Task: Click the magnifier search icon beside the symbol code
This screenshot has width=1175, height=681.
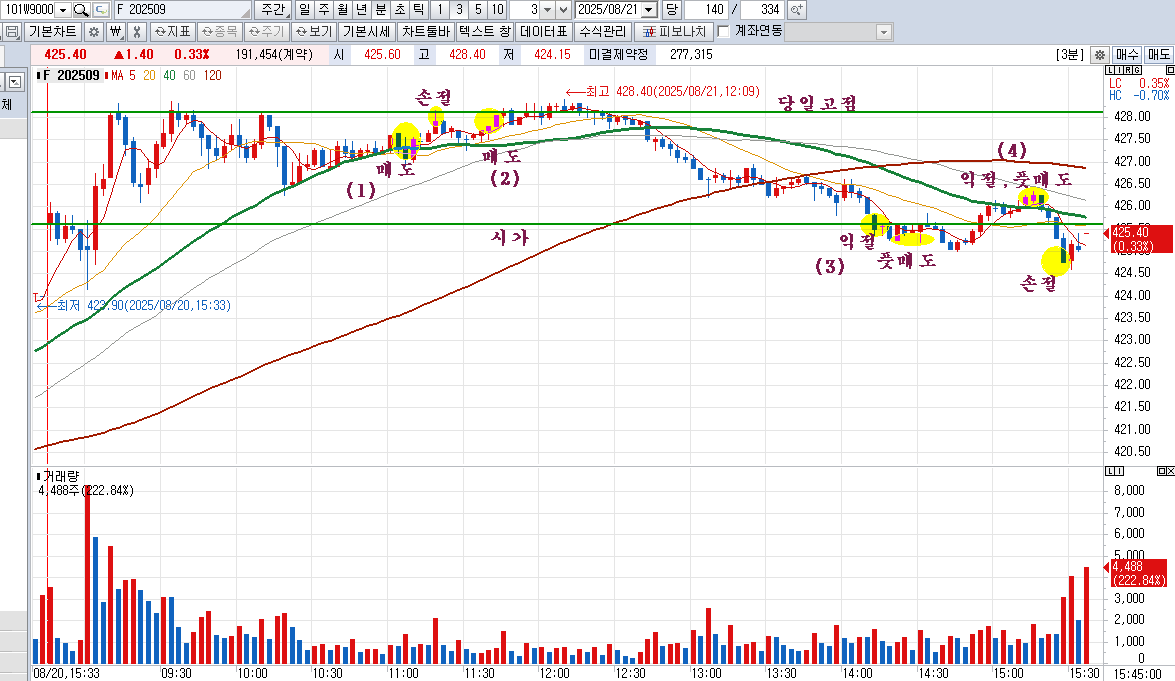Action: pos(81,10)
